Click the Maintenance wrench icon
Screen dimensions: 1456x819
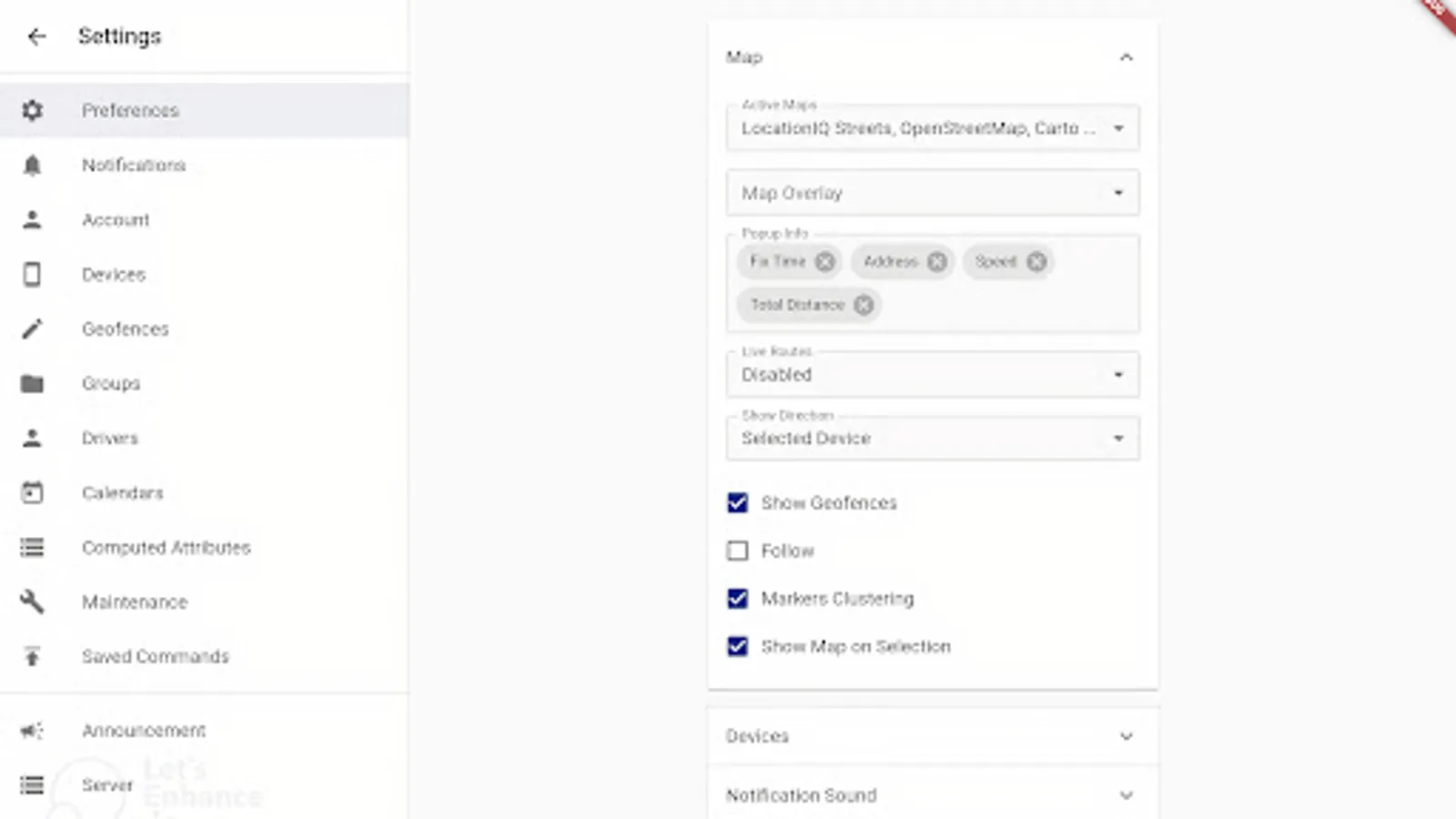tap(33, 602)
